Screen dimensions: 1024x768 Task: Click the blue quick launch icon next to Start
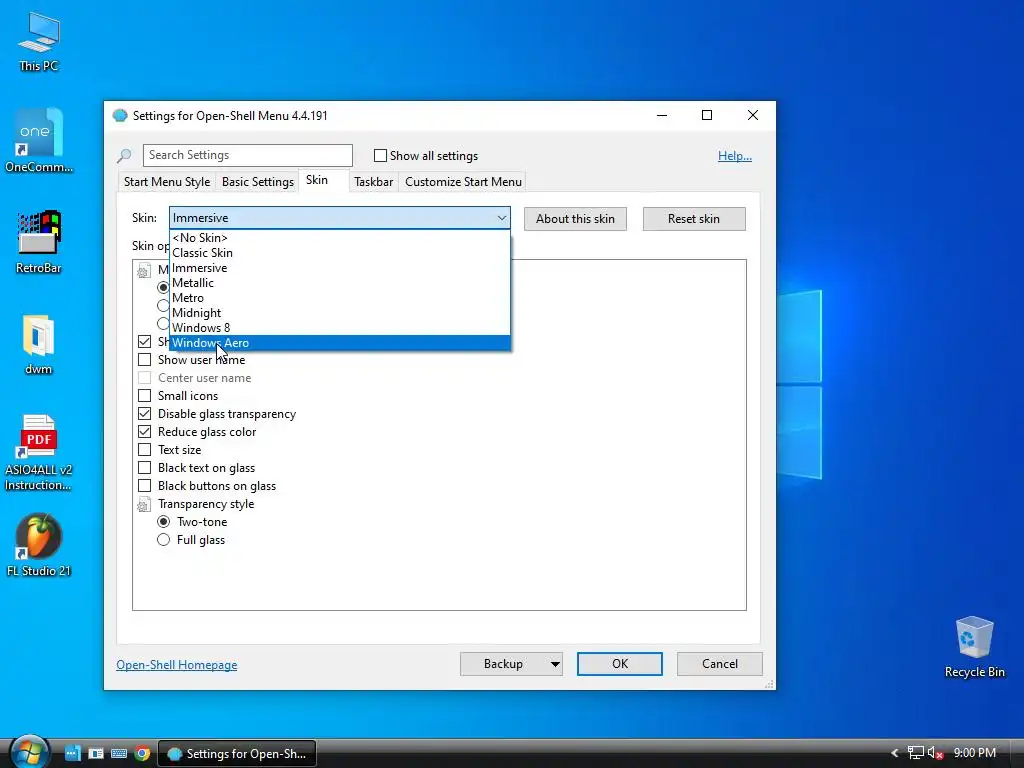(72, 754)
